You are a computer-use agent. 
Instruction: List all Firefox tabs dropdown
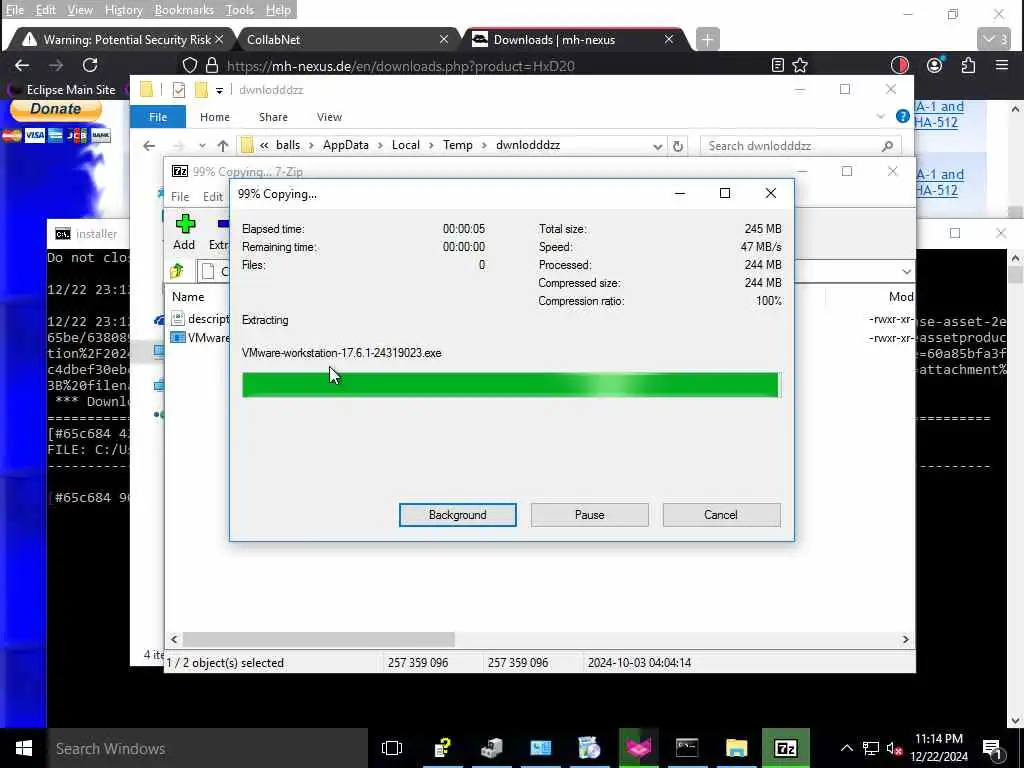coord(994,40)
